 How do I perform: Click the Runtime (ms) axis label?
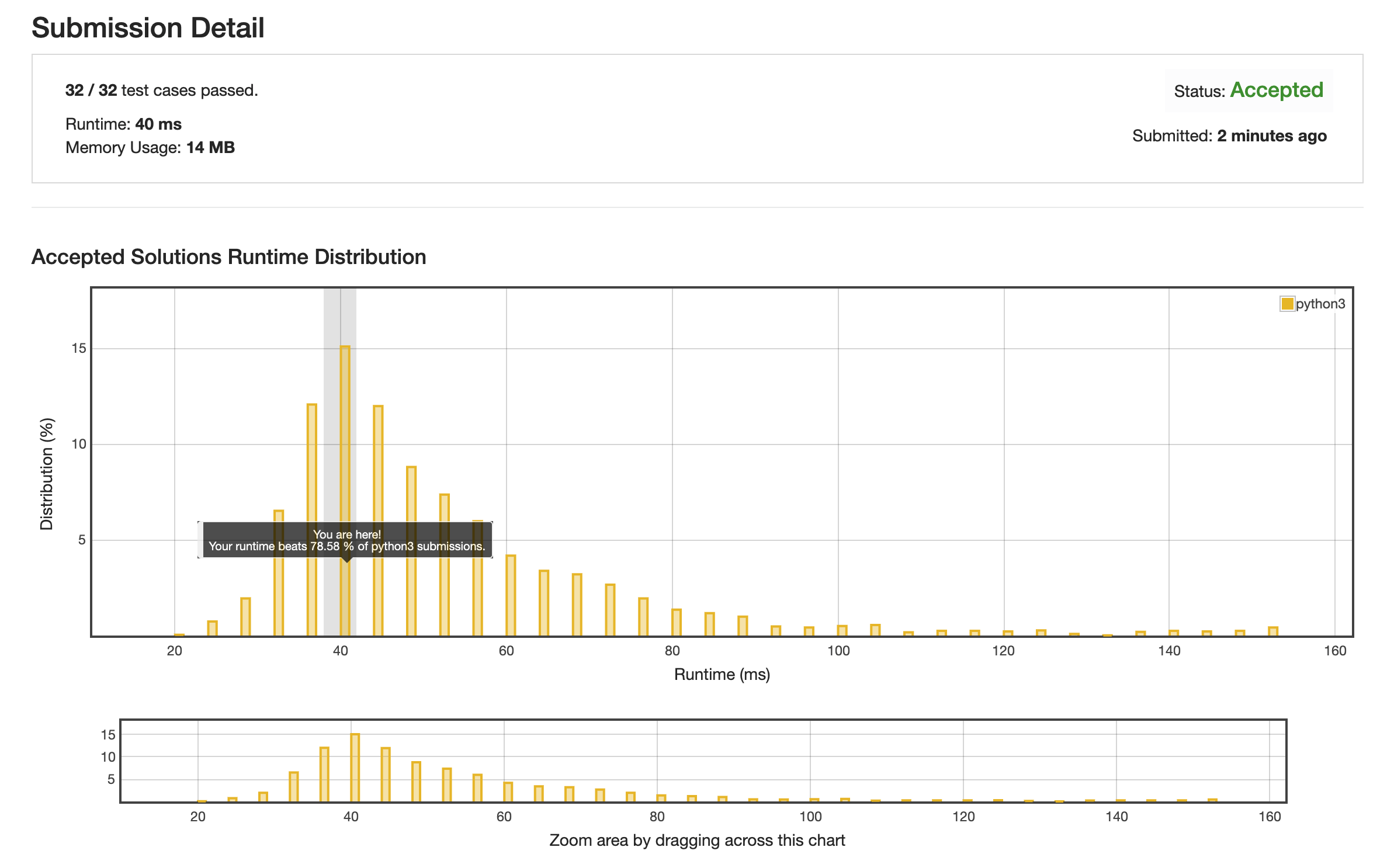(722, 675)
